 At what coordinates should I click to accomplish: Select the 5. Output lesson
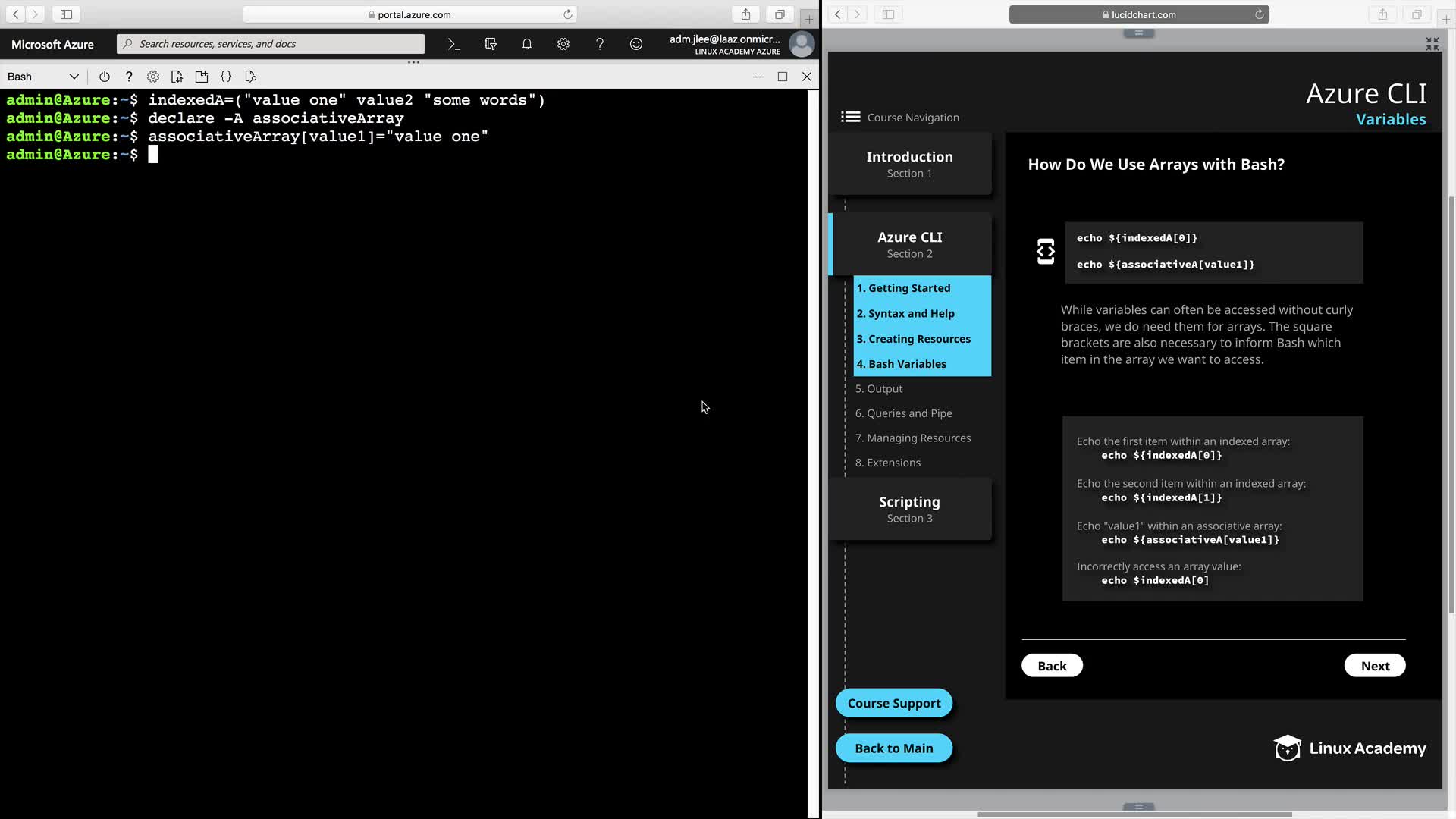click(879, 388)
